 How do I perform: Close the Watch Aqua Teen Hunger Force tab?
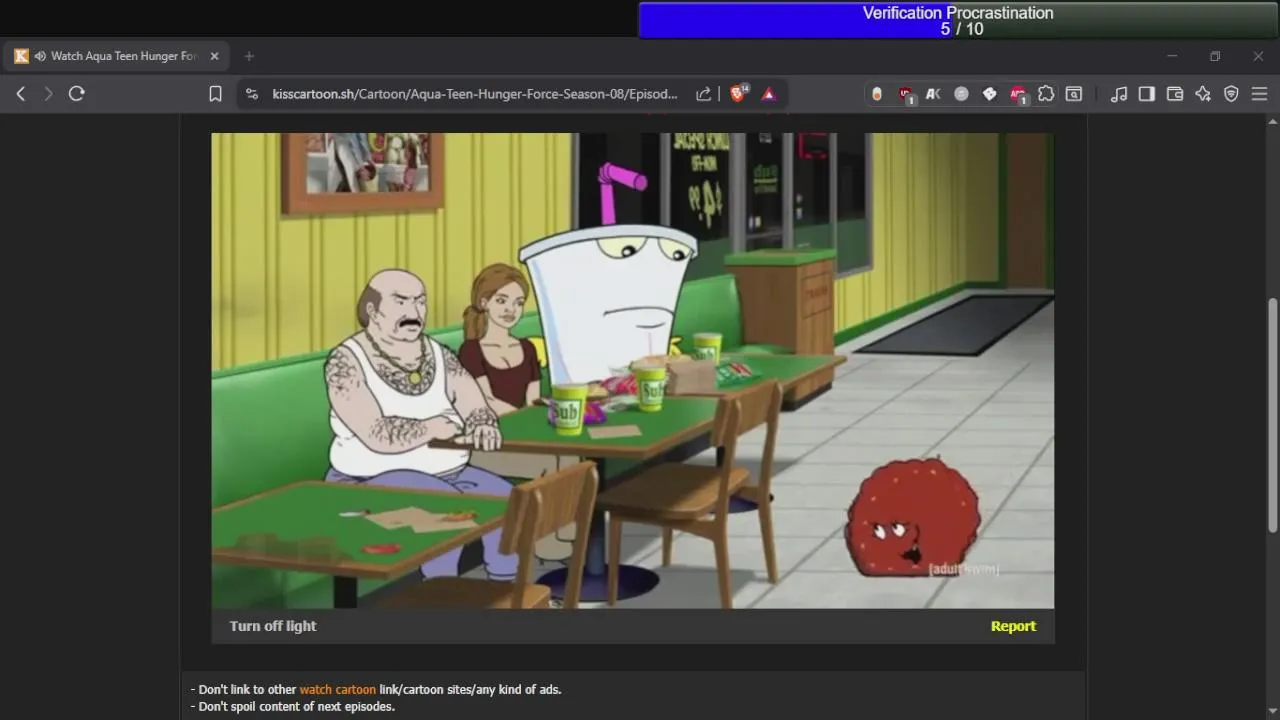tap(214, 56)
